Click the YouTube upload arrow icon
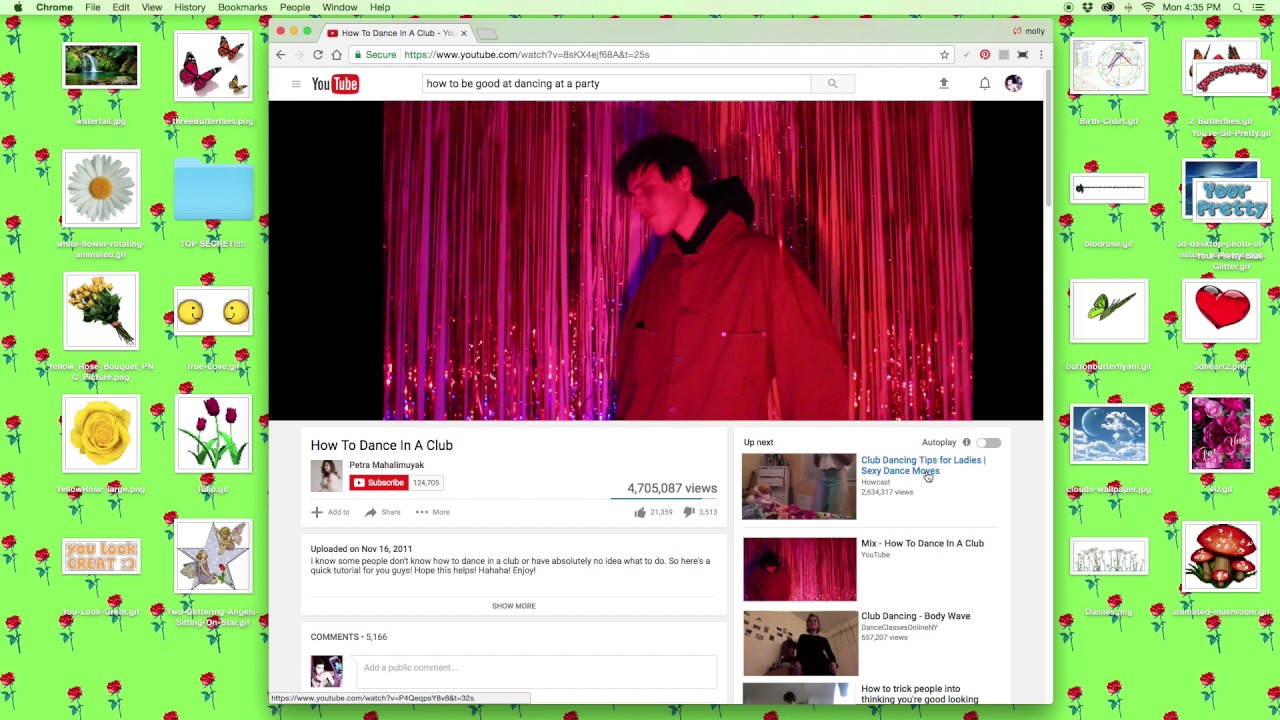1280x720 pixels. 943,84
